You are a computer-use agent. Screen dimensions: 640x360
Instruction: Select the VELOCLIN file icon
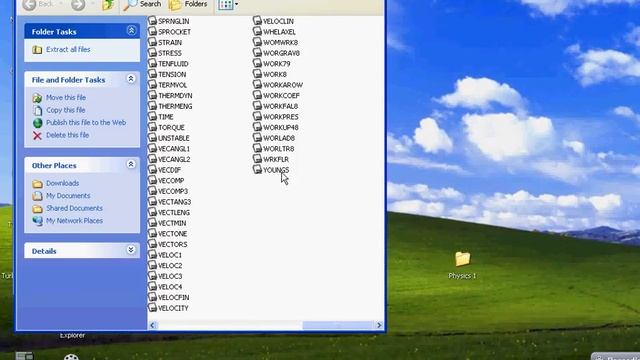(x=257, y=20)
